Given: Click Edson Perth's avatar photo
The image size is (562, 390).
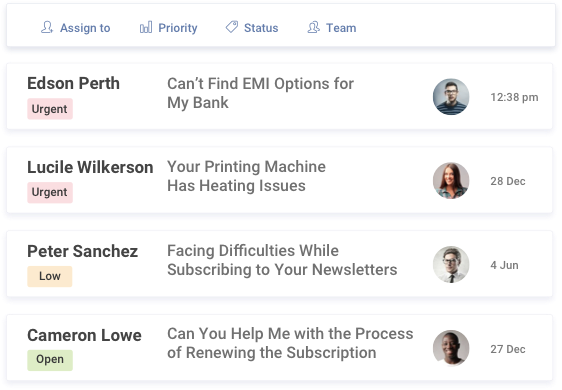Looking at the screenshot, I should (451, 97).
